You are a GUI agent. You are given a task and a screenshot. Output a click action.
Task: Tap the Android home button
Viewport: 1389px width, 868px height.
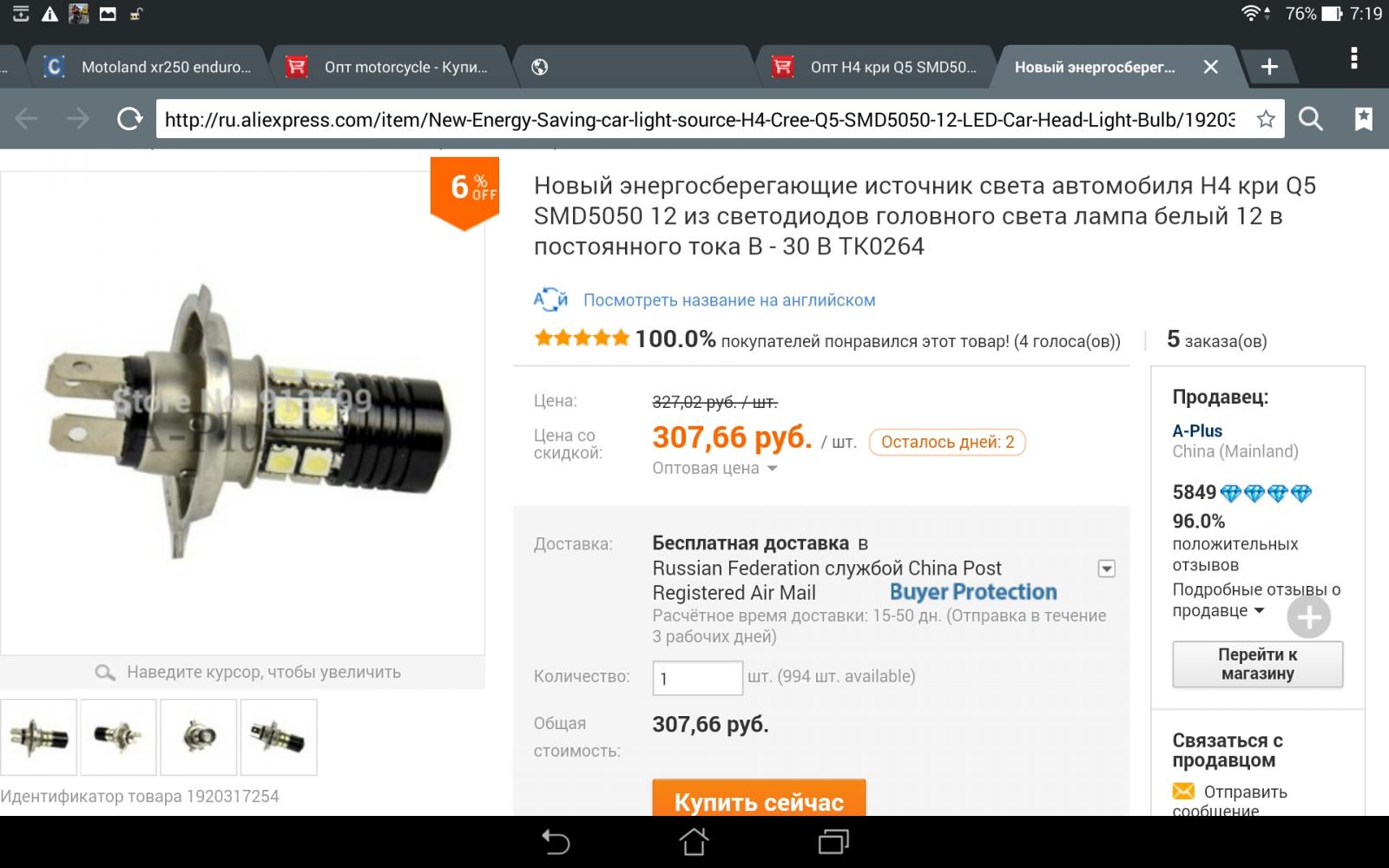tap(694, 841)
